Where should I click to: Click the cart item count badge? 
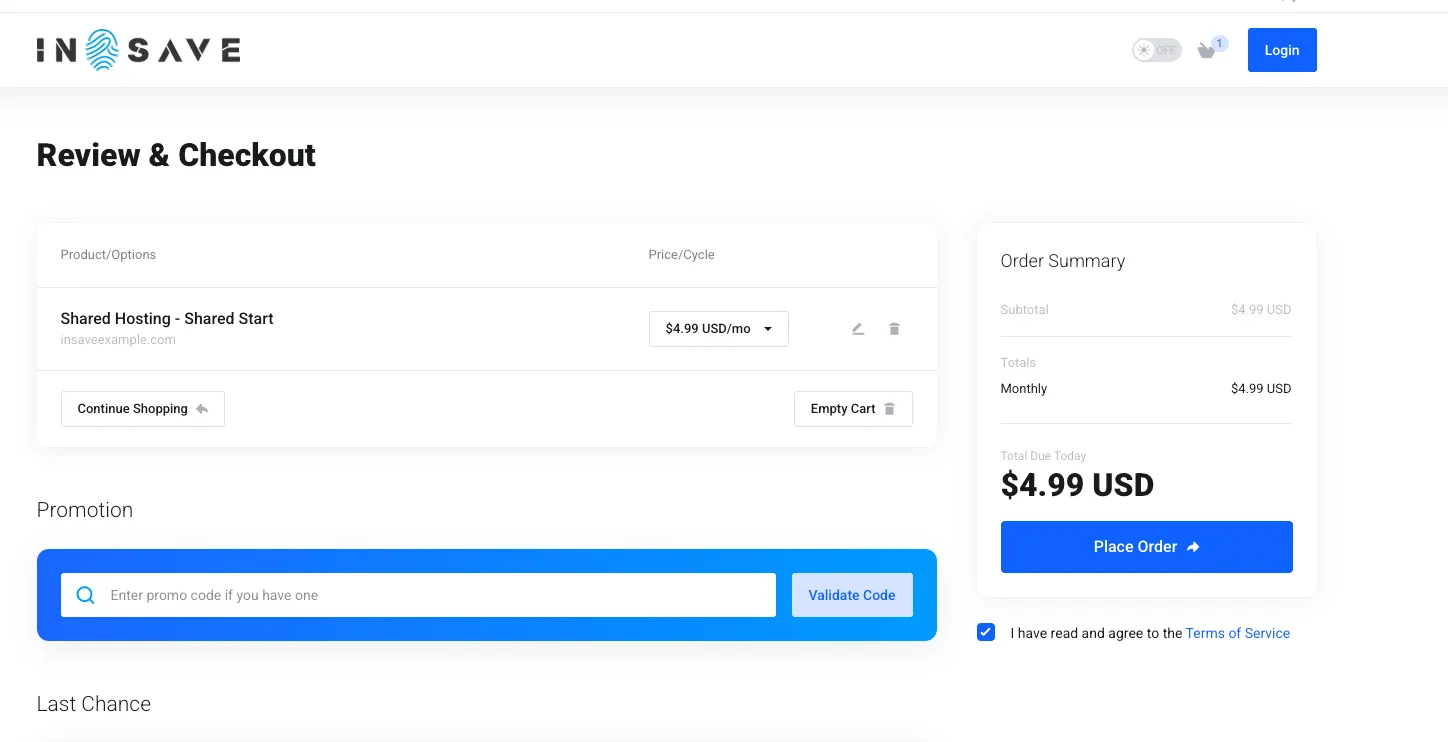[1220, 43]
